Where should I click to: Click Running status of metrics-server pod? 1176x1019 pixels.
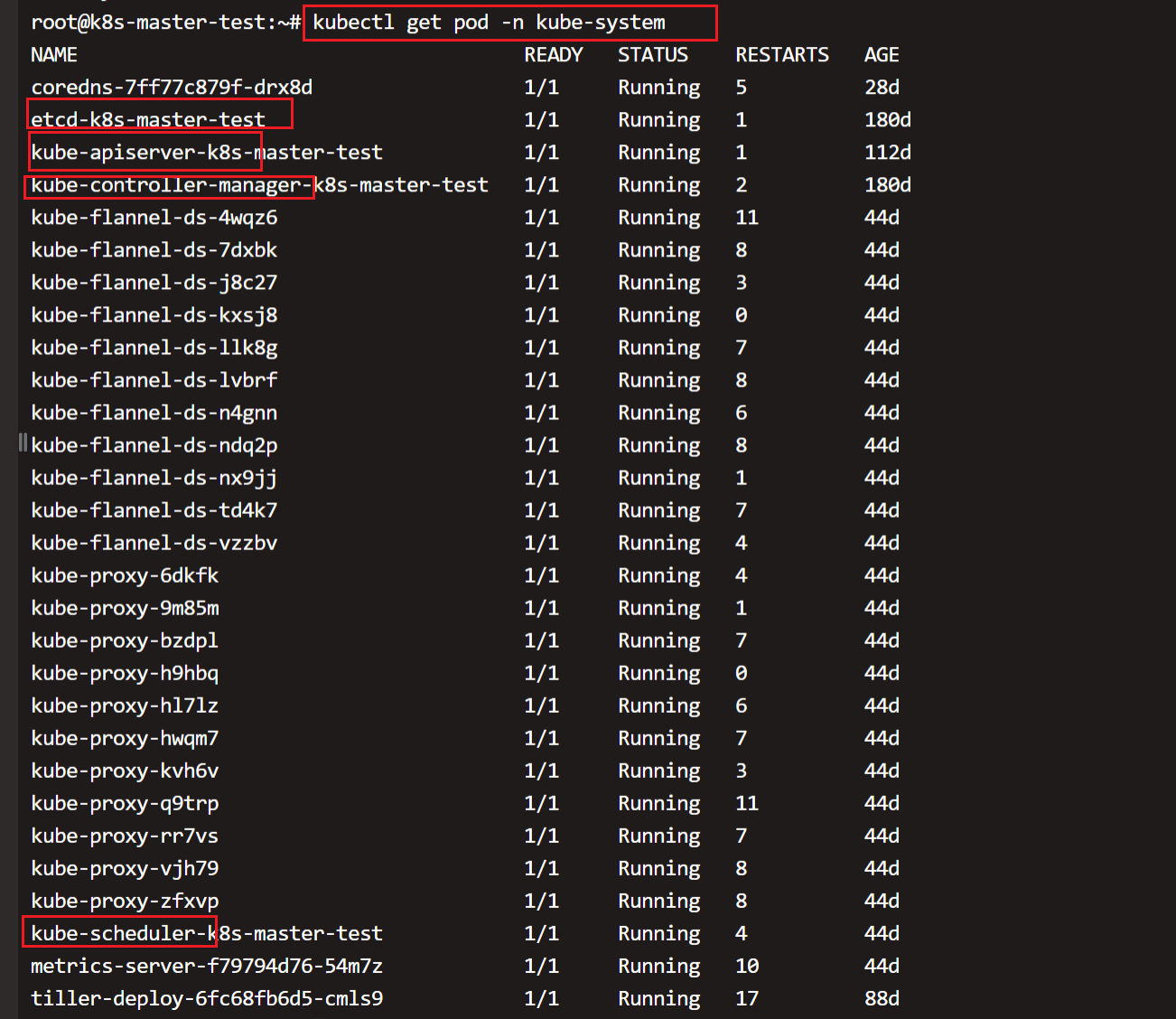659,967
